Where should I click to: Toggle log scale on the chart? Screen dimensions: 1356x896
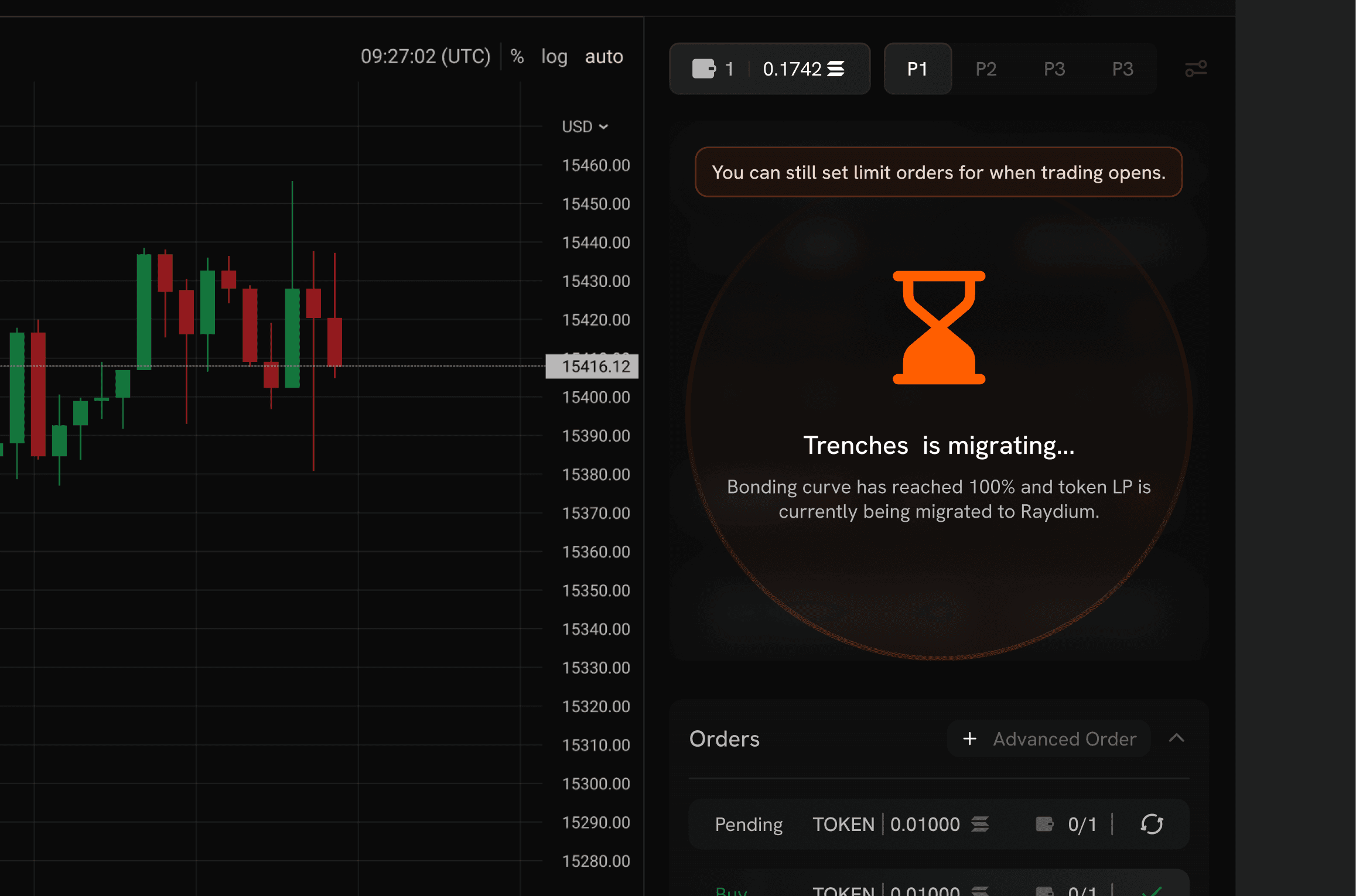[554, 56]
